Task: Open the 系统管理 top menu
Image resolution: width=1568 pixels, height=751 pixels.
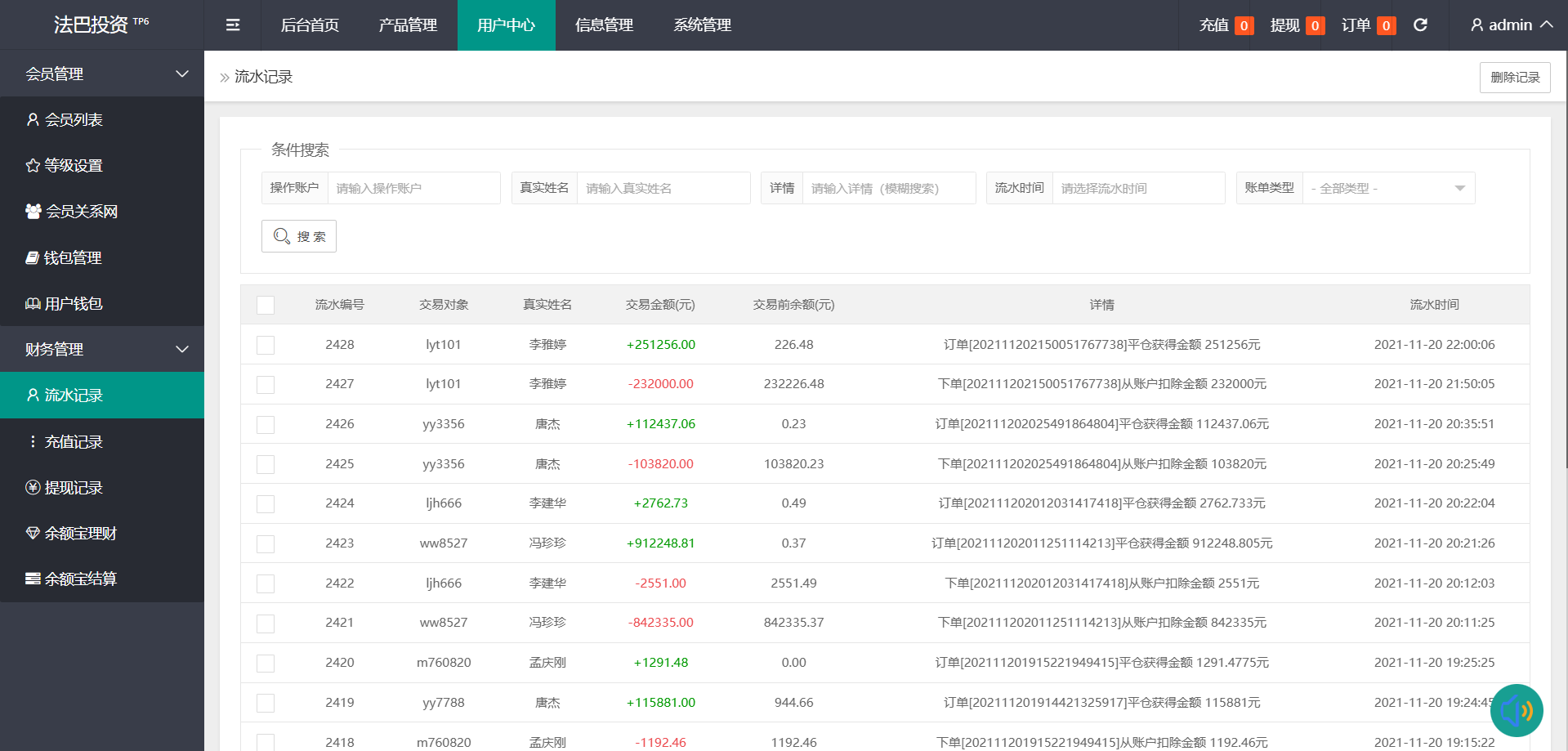Action: [702, 25]
